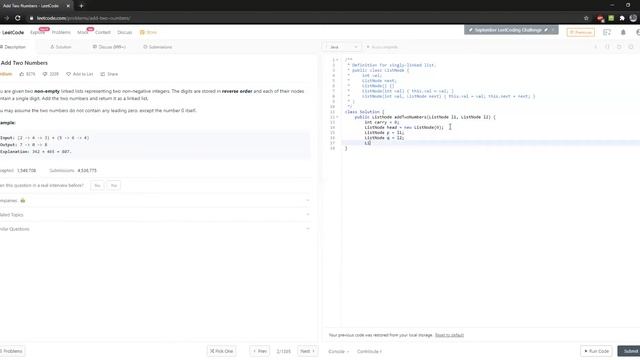Open the Store link

[149, 32]
